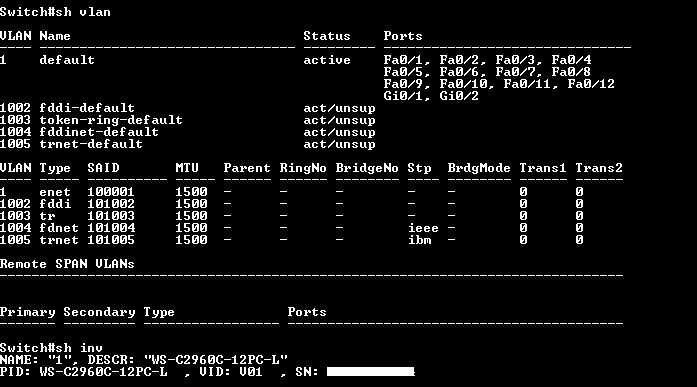Click SAID value '101002'

(x=111, y=204)
